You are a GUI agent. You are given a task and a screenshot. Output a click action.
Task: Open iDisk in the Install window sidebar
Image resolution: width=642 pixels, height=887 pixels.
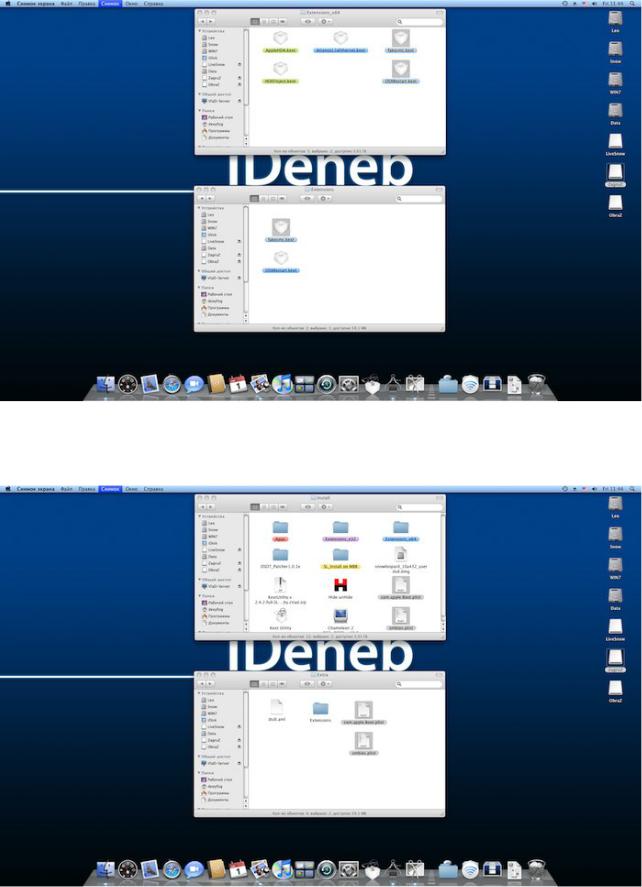pos(211,543)
